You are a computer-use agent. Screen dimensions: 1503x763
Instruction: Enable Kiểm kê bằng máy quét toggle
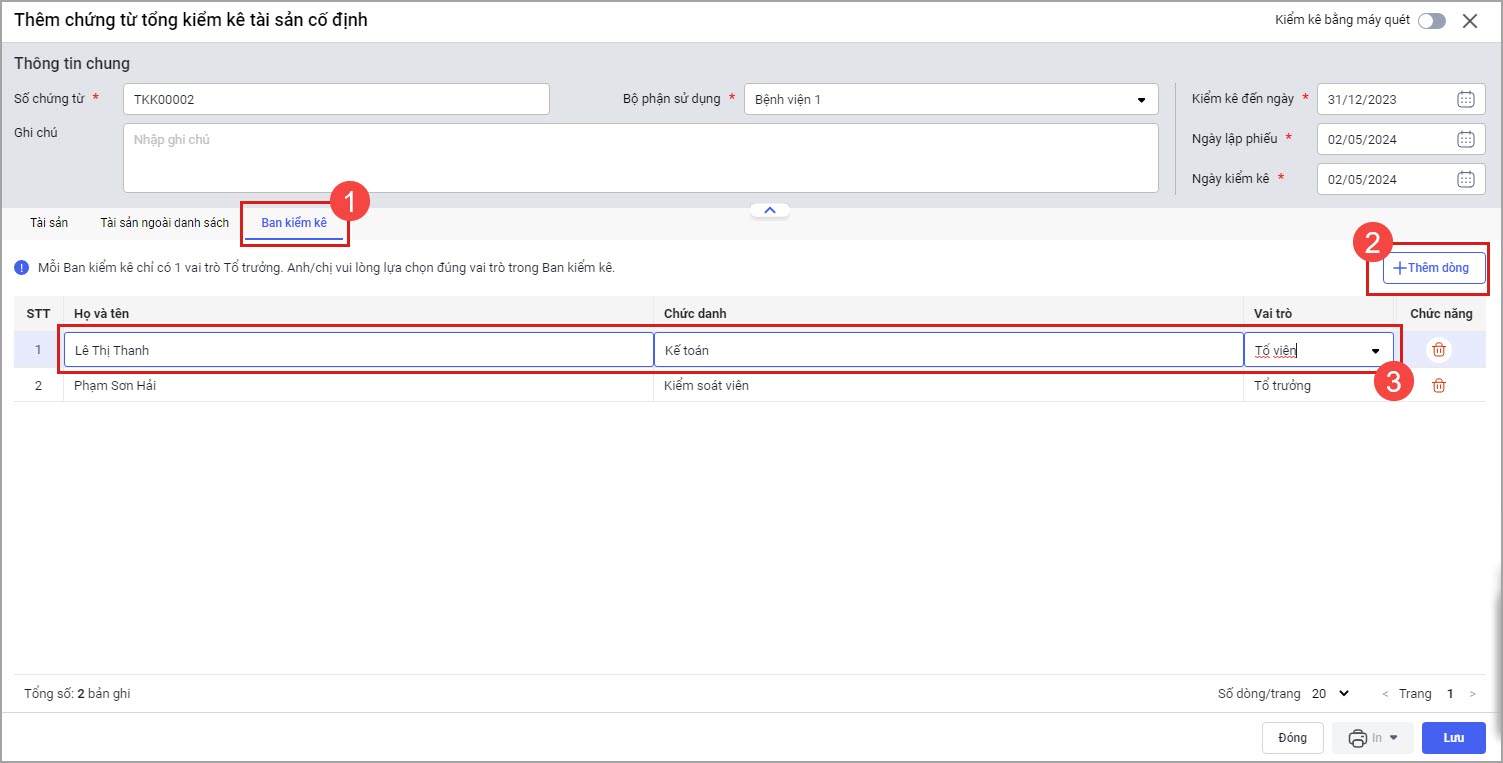click(1431, 21)
